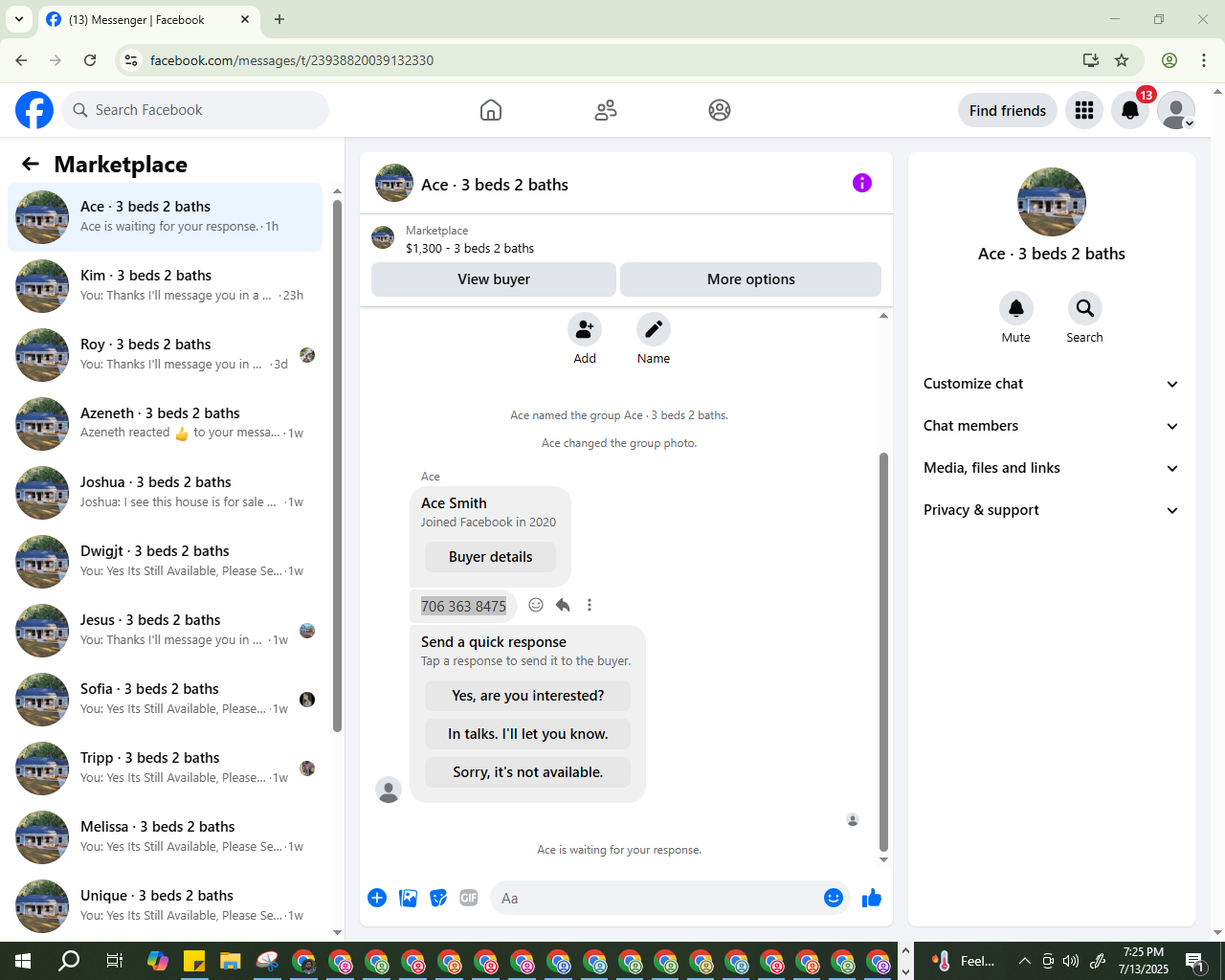Open the account profile avatar menu
The width and height of the screenshot is (1225, 980).
pyautogui.click(x=1176, y=110)
